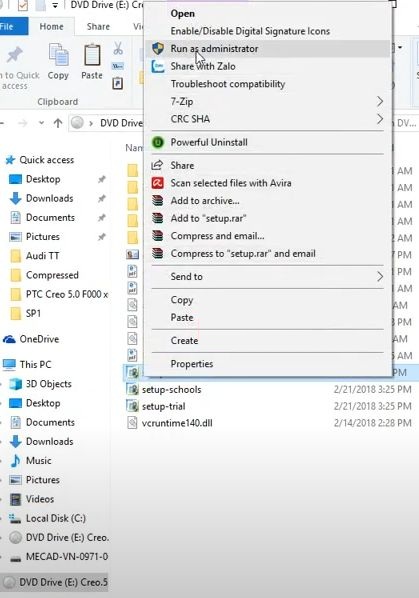Click the Up arrow navigation button
Viewport: 419px width, 598px height.
click(x=58, y=123)
